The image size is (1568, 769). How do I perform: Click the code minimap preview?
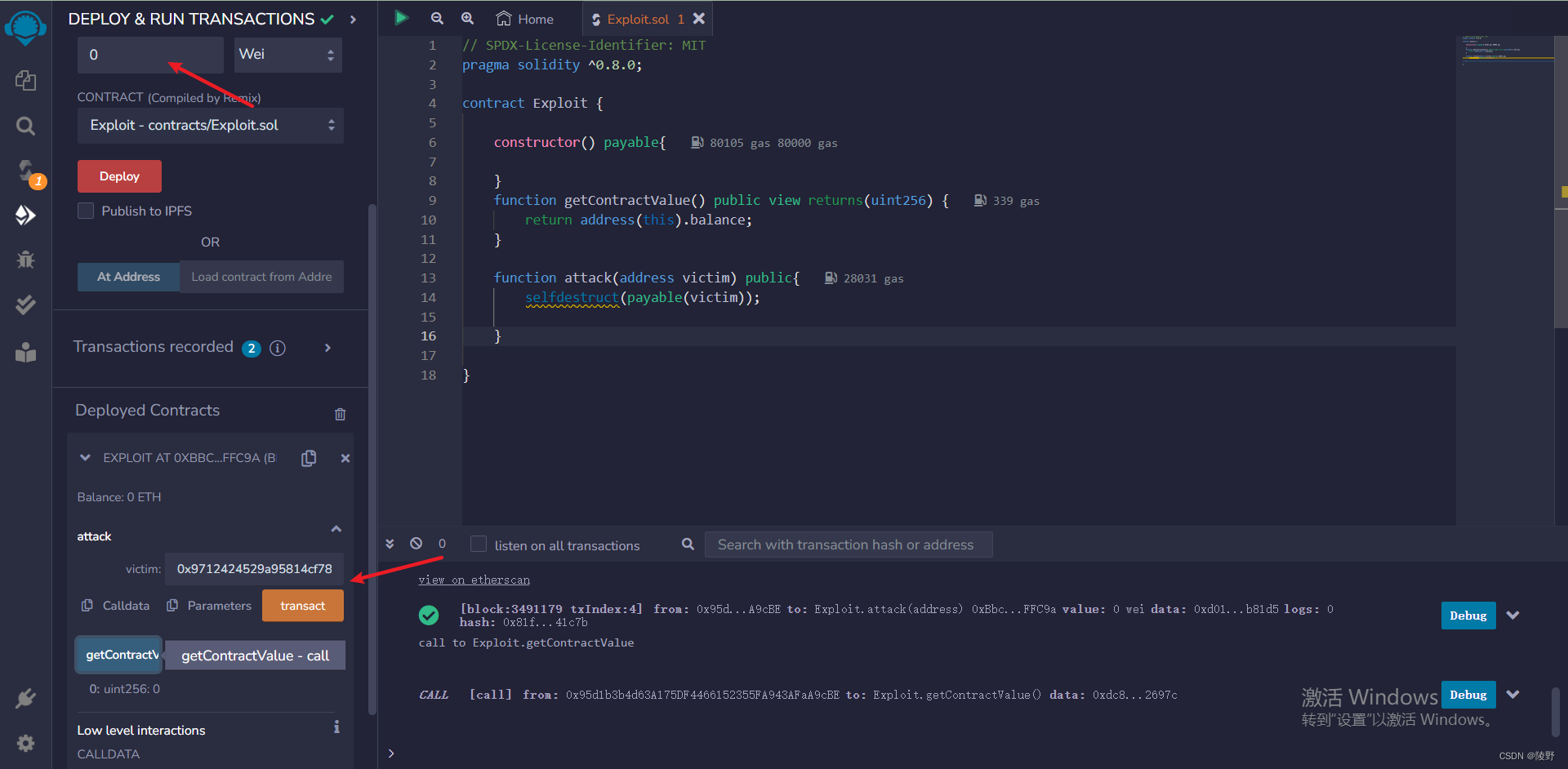coord(1507,49)
